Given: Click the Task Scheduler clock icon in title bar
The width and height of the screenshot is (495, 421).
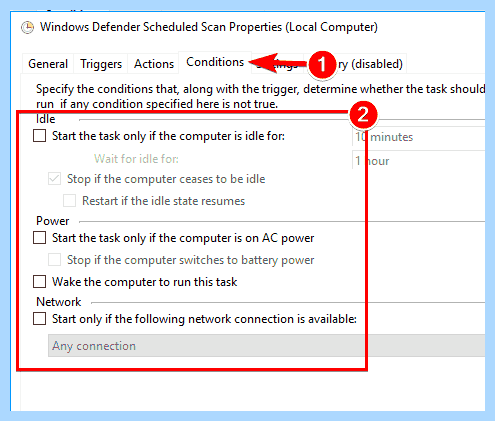Looking at the screenshot, I should [x=27, y=27].
